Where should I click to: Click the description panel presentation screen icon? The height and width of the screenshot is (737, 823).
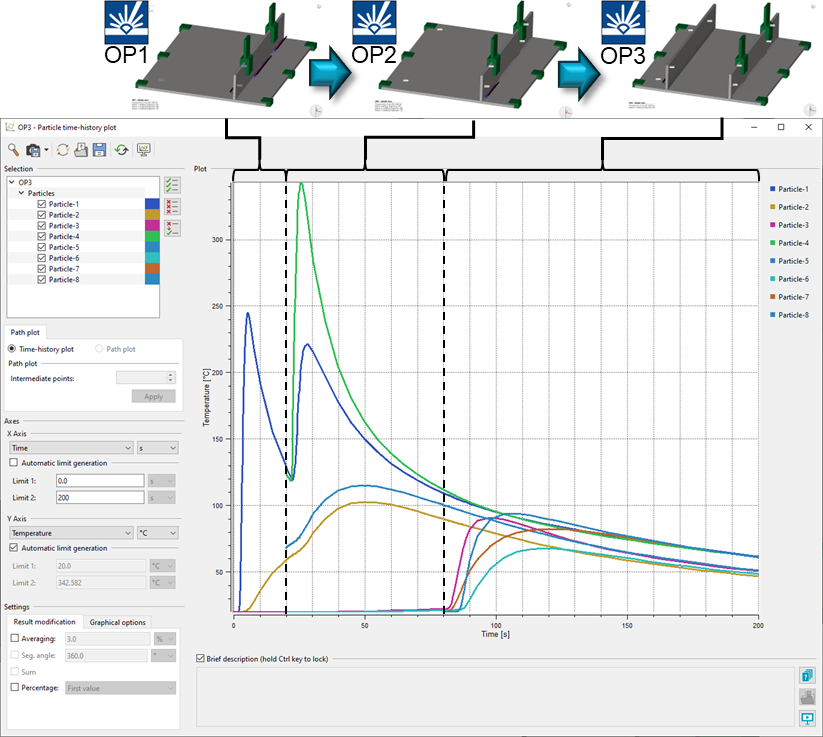(x=807, y=718)
